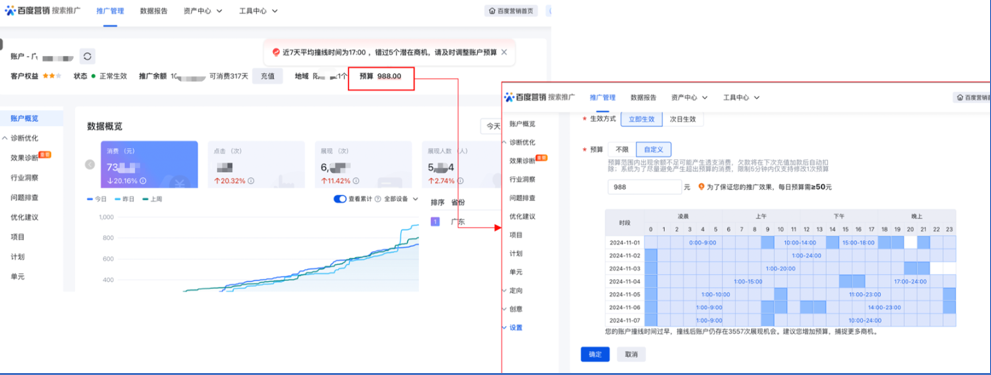Expand the 资产中心 menu in left window
The image size is (991, 375).
(x=203, y=11)
